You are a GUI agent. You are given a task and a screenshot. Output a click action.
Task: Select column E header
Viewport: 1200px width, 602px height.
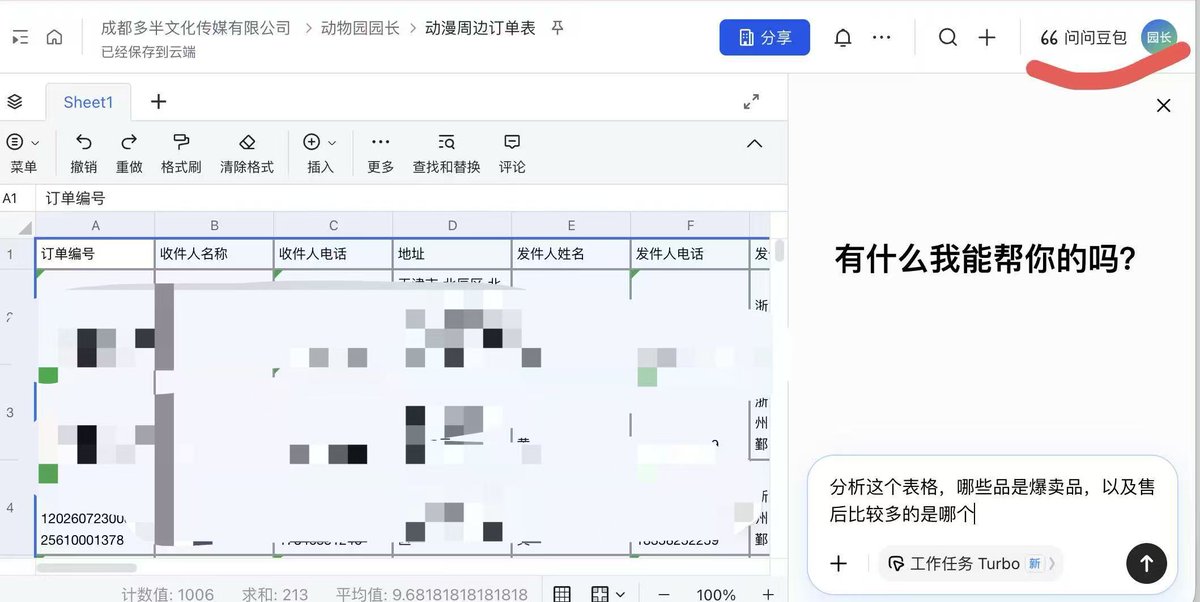click(x=571, y=225)
